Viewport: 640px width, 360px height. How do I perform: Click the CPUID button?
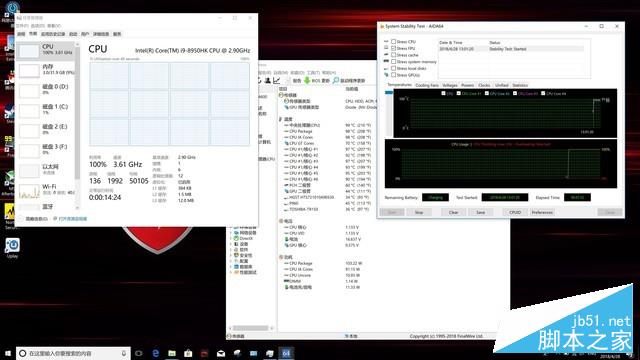515,212
